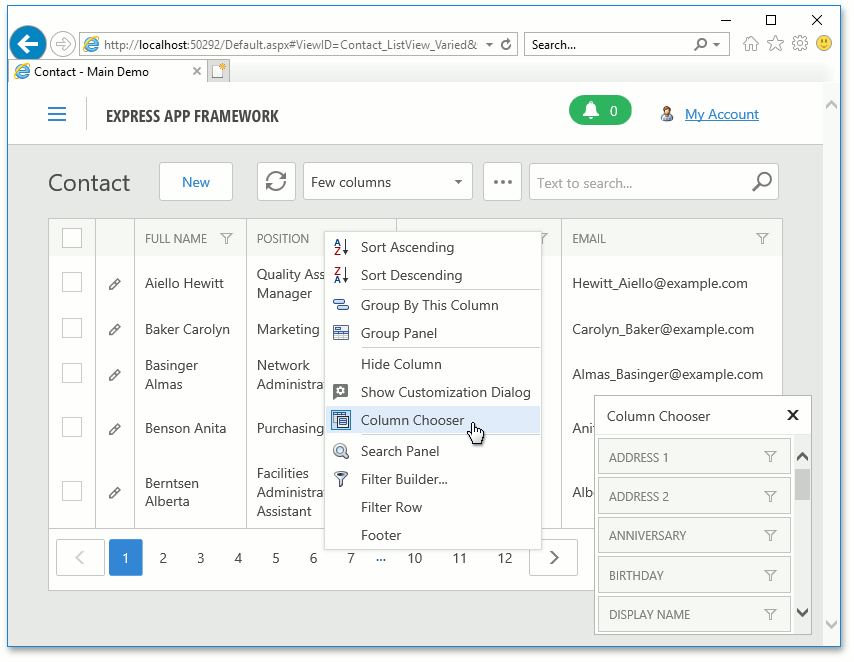Viewport: 854px width, 662px height.
Task: Click filter icon on DISPLAY NAME chooser item
Action: (770, 615)
